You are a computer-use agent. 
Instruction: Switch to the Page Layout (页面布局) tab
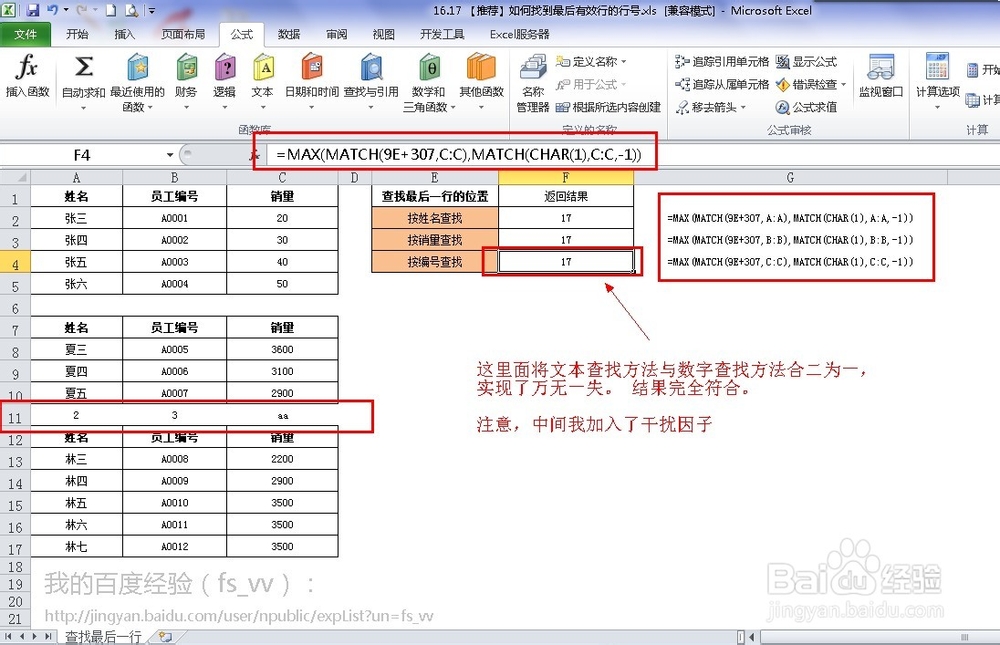[x=183, y=34]
